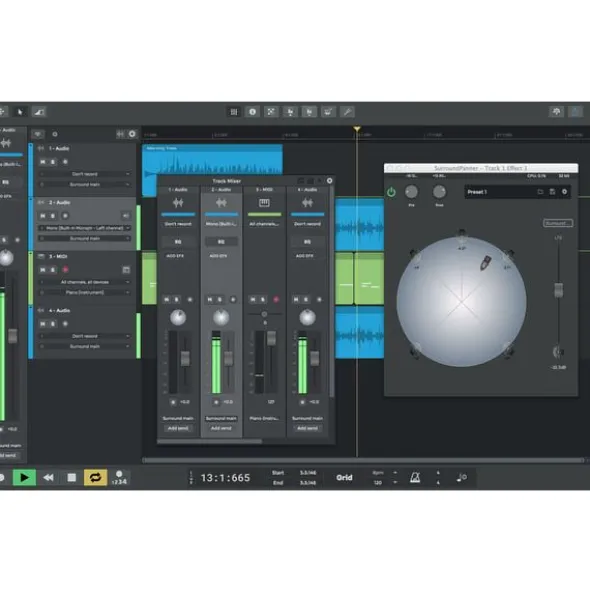590x591 pixels.
Task: Click the vertical level slider in SurroundPanner
Action: pos(558,290)
